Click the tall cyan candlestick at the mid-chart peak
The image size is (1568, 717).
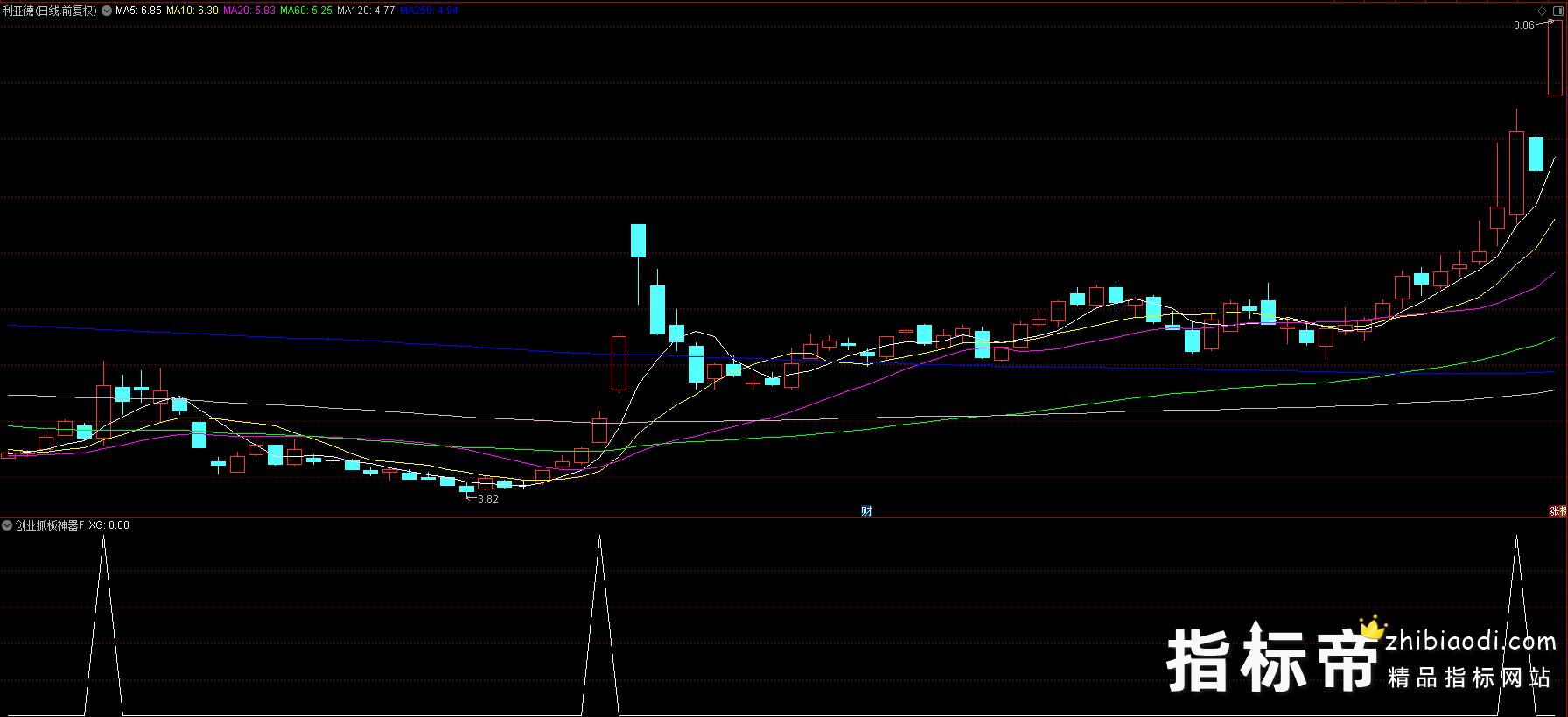[638, 241]
